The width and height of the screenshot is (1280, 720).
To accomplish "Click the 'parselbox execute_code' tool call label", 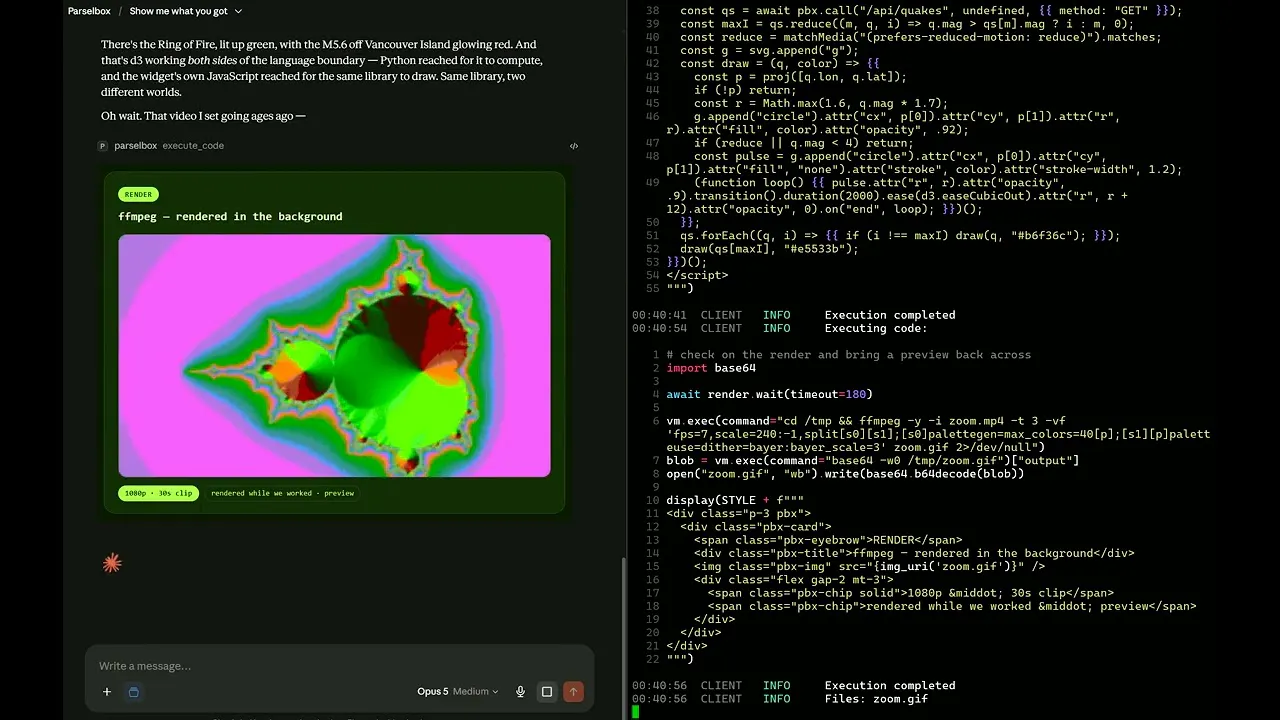I will tap(169, 146).
